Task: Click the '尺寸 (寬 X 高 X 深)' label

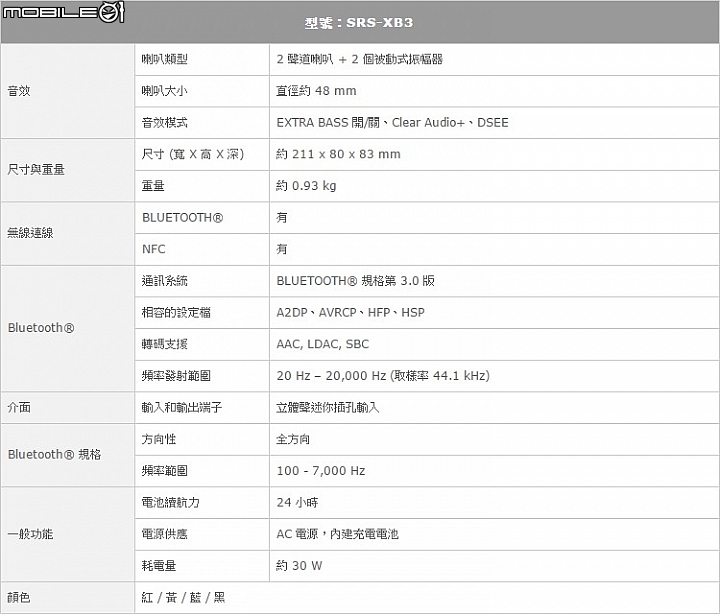Action: point(193,154)
